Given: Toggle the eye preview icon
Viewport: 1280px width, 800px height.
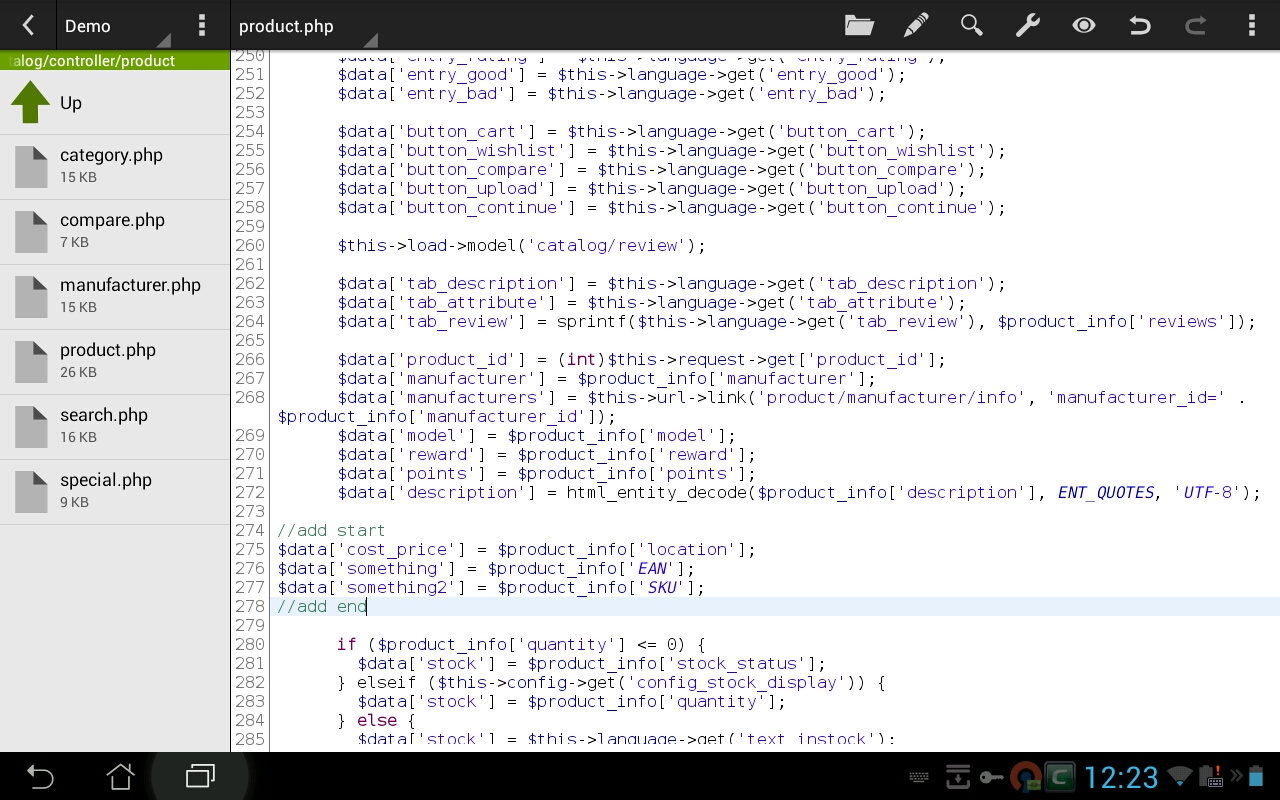Looking at the screenshot, I should coord(1083,26).
